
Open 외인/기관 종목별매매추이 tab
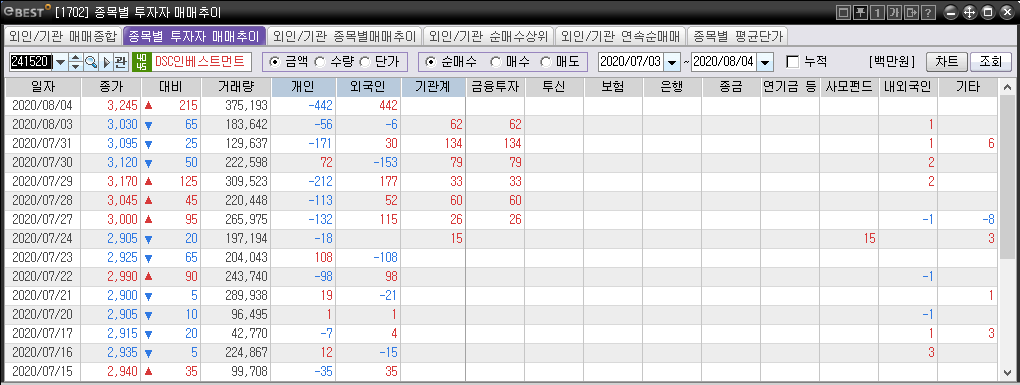click(x=344, y=36)
